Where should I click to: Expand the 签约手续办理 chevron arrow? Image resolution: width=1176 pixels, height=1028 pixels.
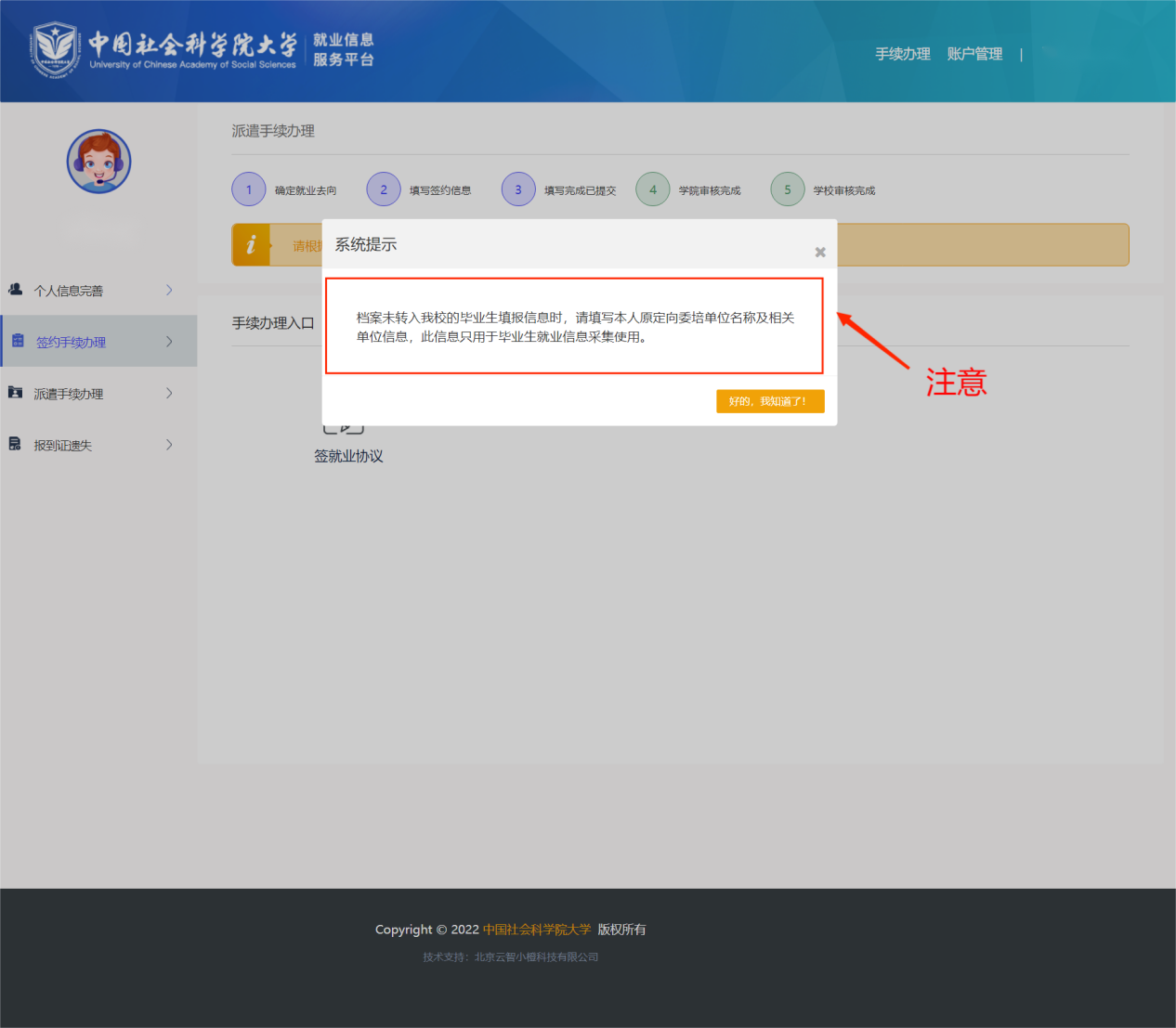pos(169,342)
